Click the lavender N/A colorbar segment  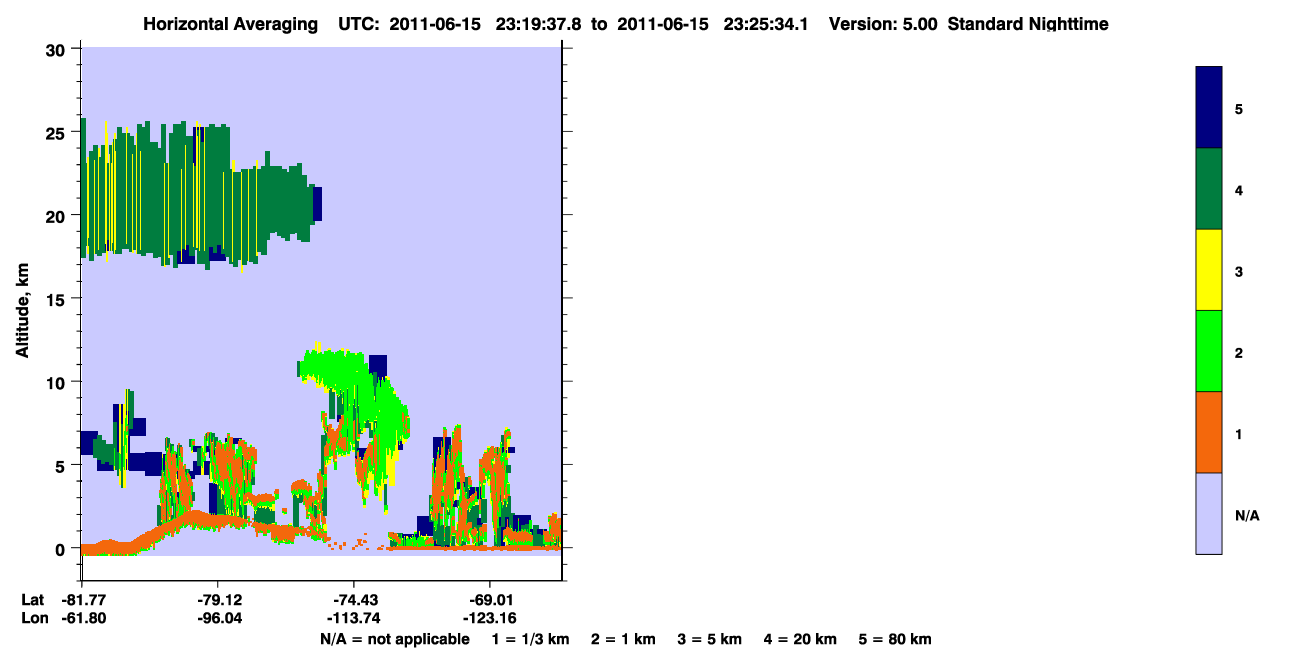[1209, 513]
